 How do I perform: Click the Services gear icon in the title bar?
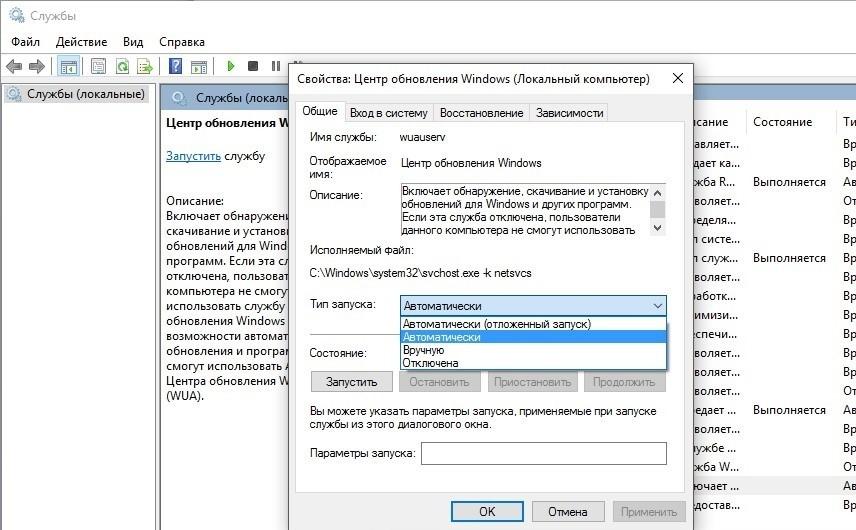click(16, 15)
